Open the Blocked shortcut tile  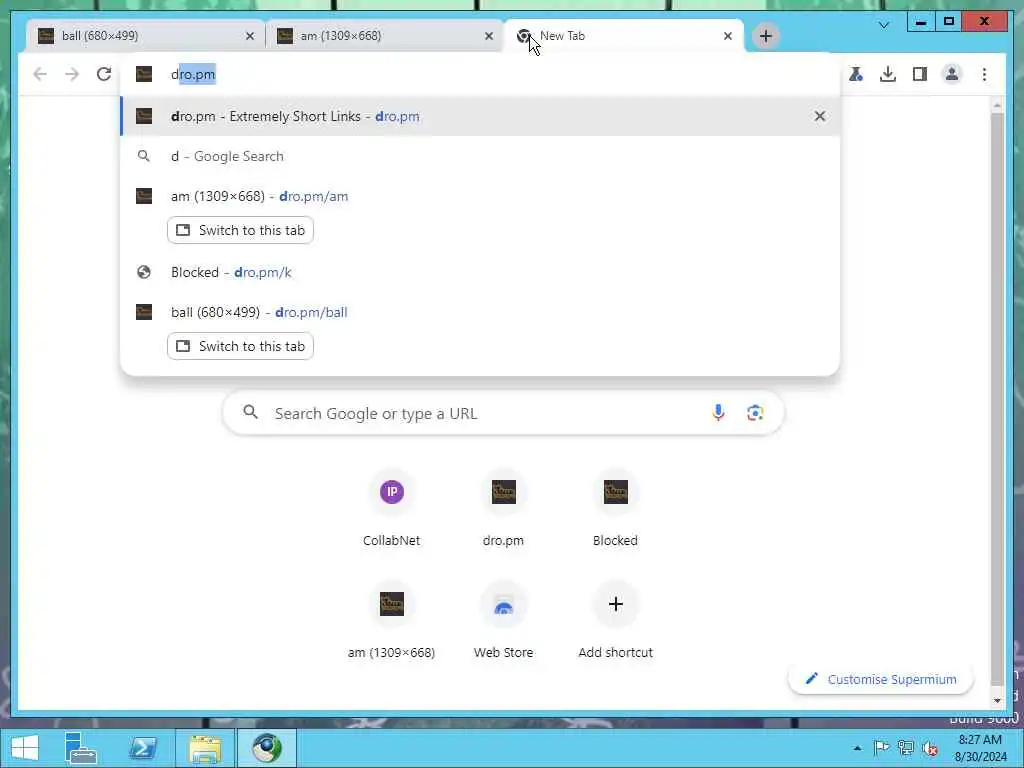pos(615,508)
